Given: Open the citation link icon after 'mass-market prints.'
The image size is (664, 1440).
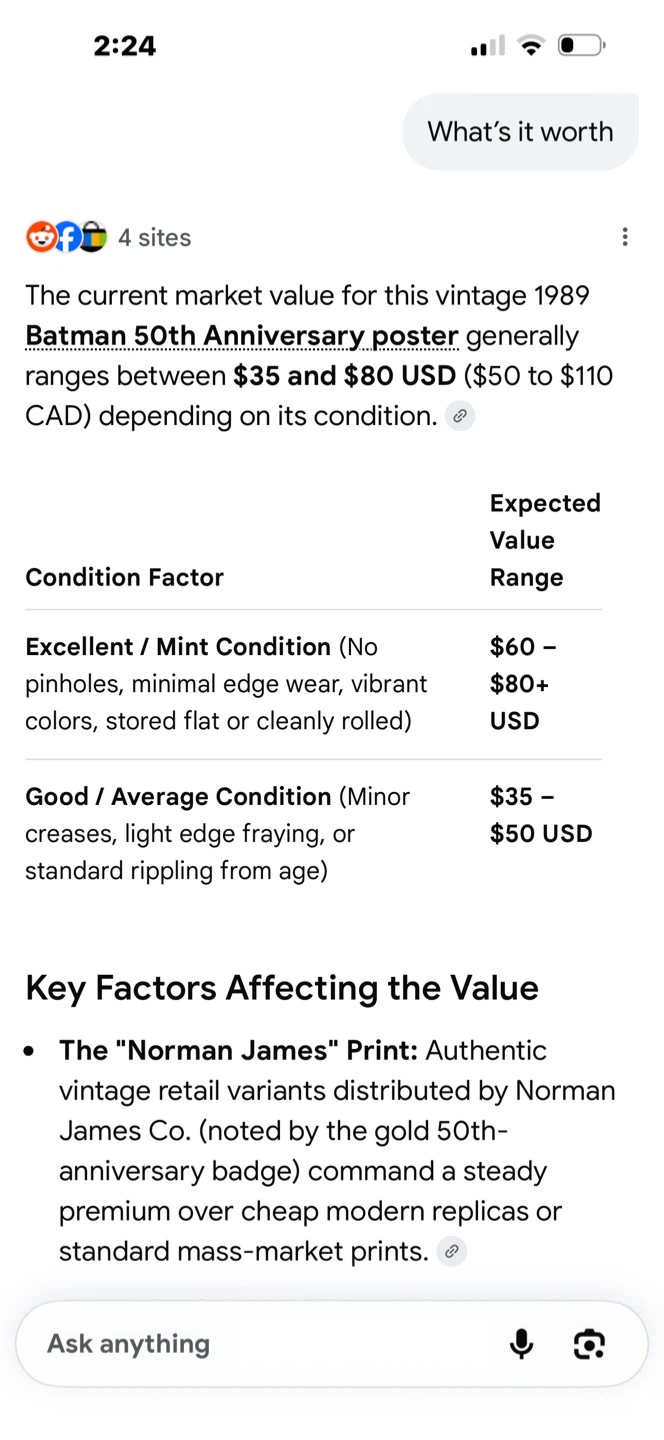Looking at the screenshot, I should [452, 1251].
